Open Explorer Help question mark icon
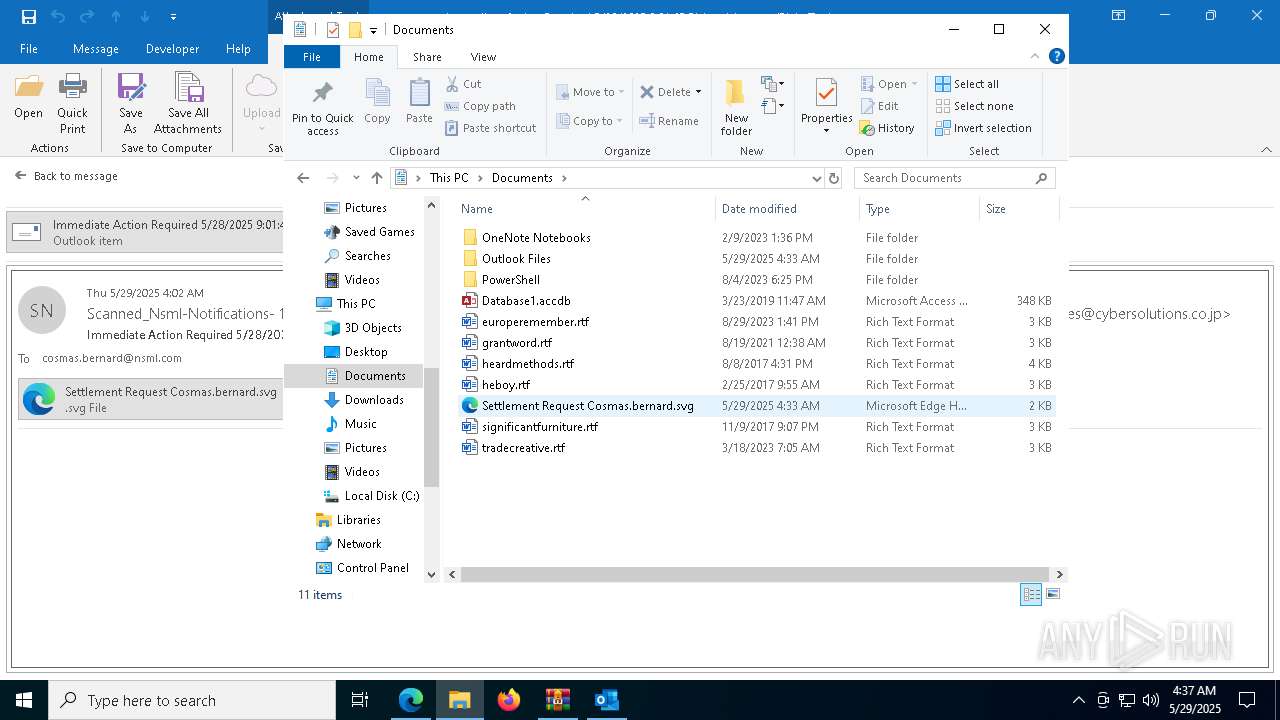Image resolution: width=1280 pixels, height=720 pixels. 1057,56
